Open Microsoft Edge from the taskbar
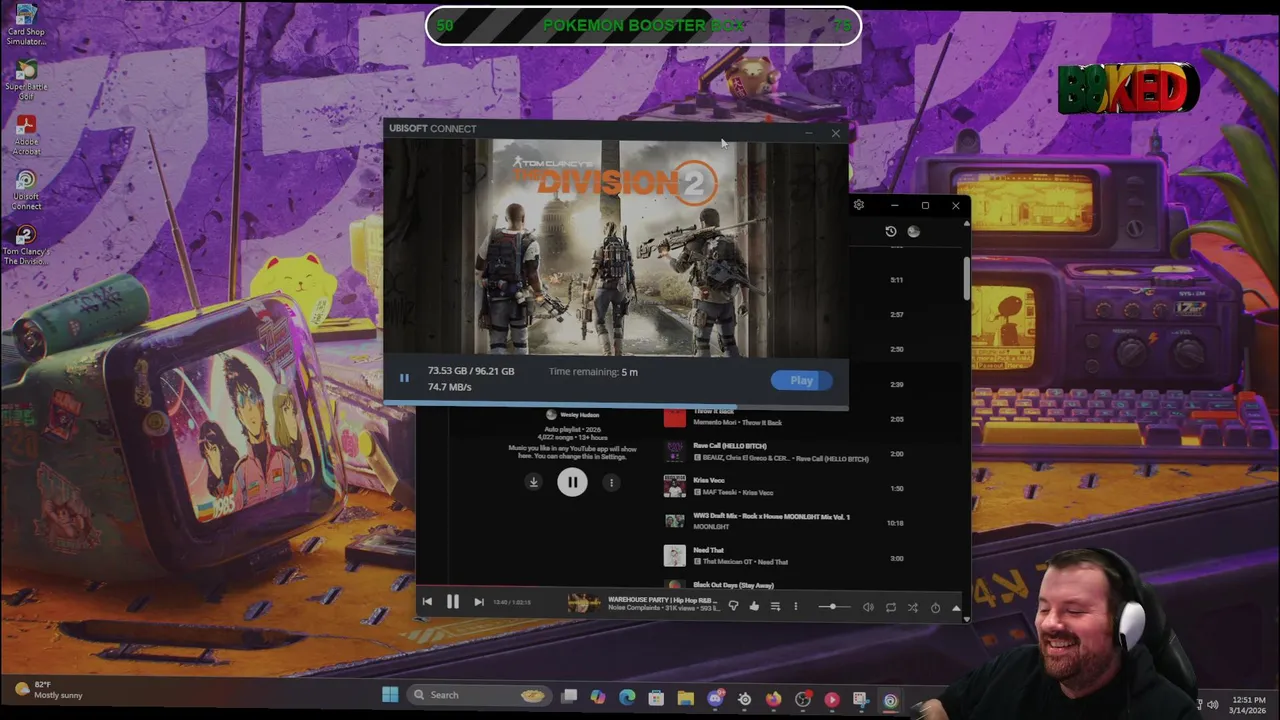The image size is (1280, 720). 627,697
